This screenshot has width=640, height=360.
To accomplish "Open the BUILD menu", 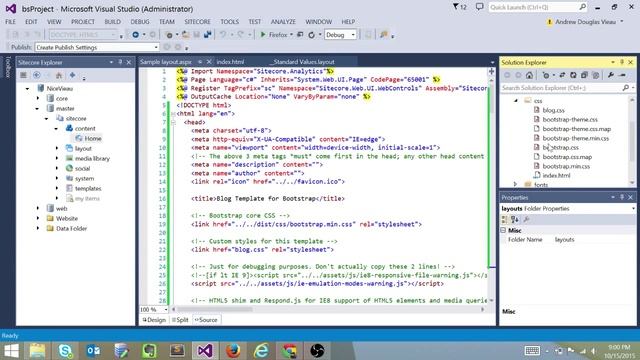I will pos(113,22).
